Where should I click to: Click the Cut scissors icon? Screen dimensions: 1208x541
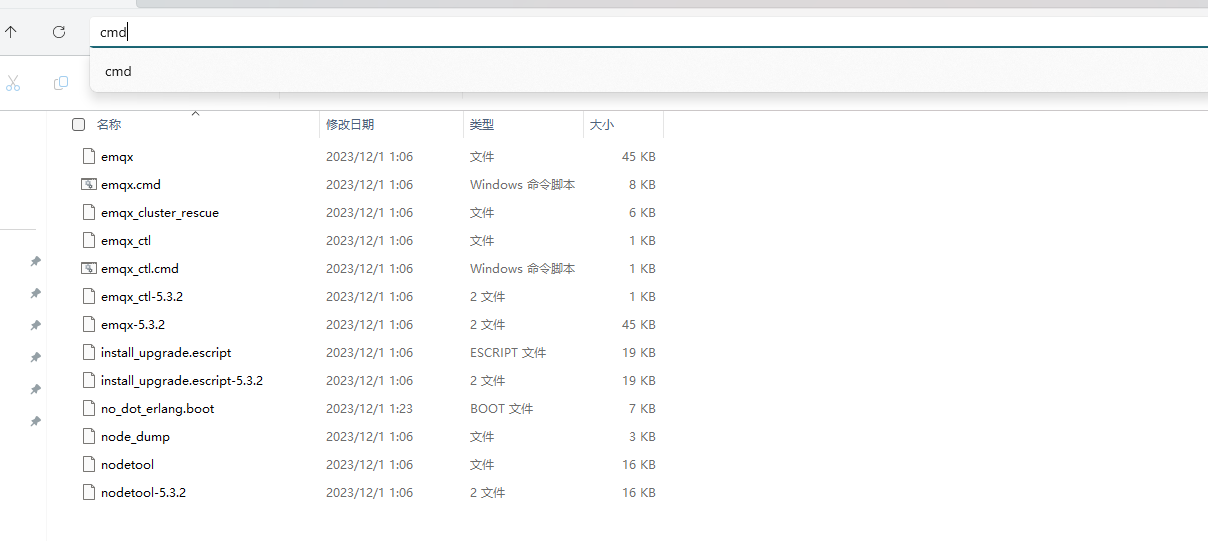[x=13, y=83]
